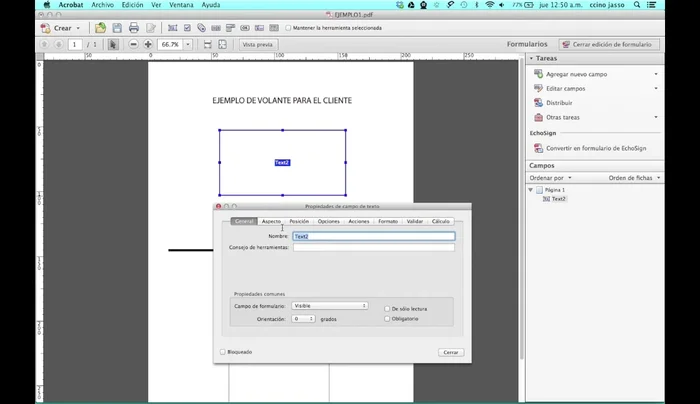Select the arrow selection tool icon
Image resolution: width=700 pixels, height=404 pixels.
click(x=113, y=45)
